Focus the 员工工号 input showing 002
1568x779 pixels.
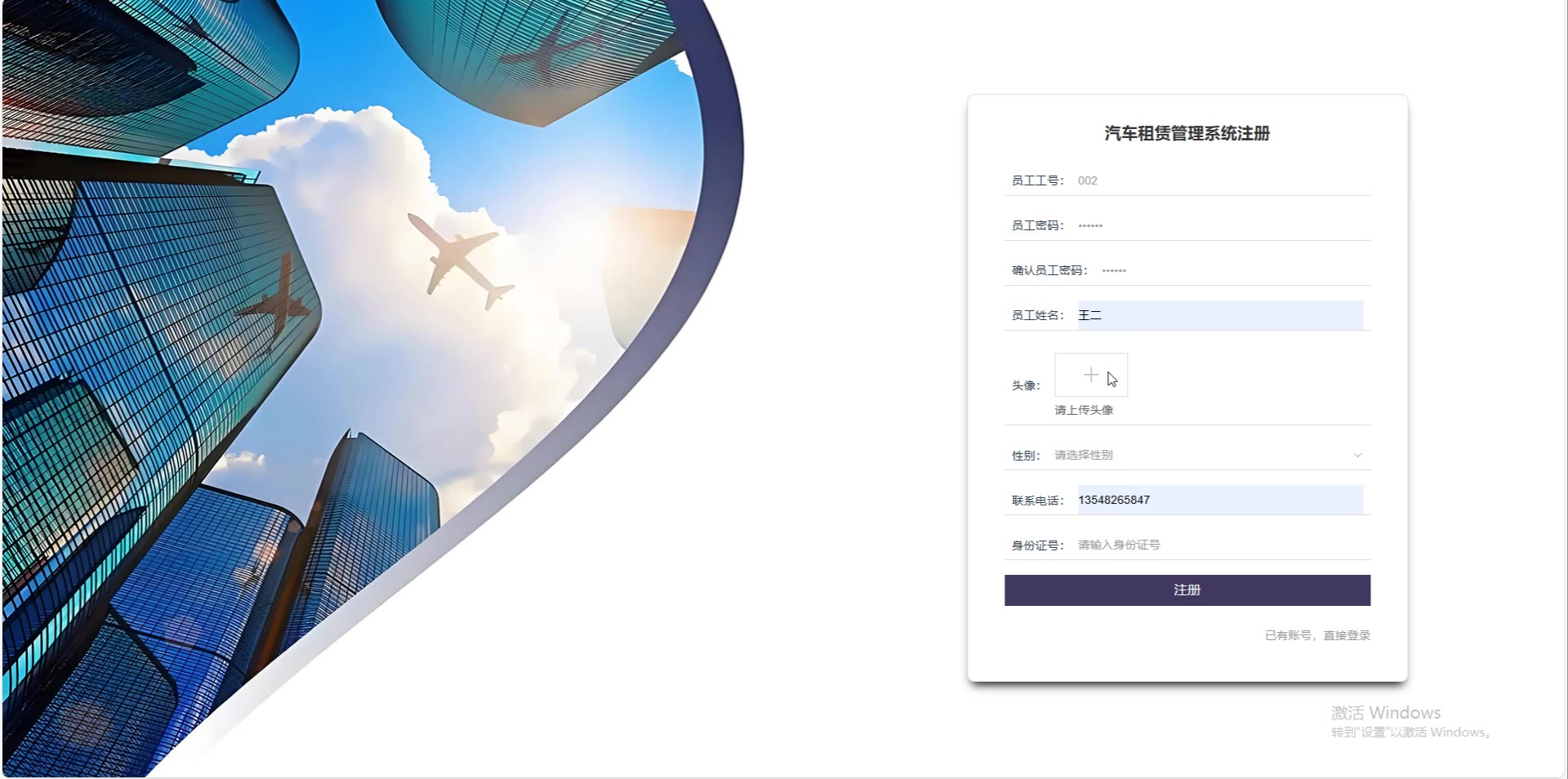(x=1220, y=180)
